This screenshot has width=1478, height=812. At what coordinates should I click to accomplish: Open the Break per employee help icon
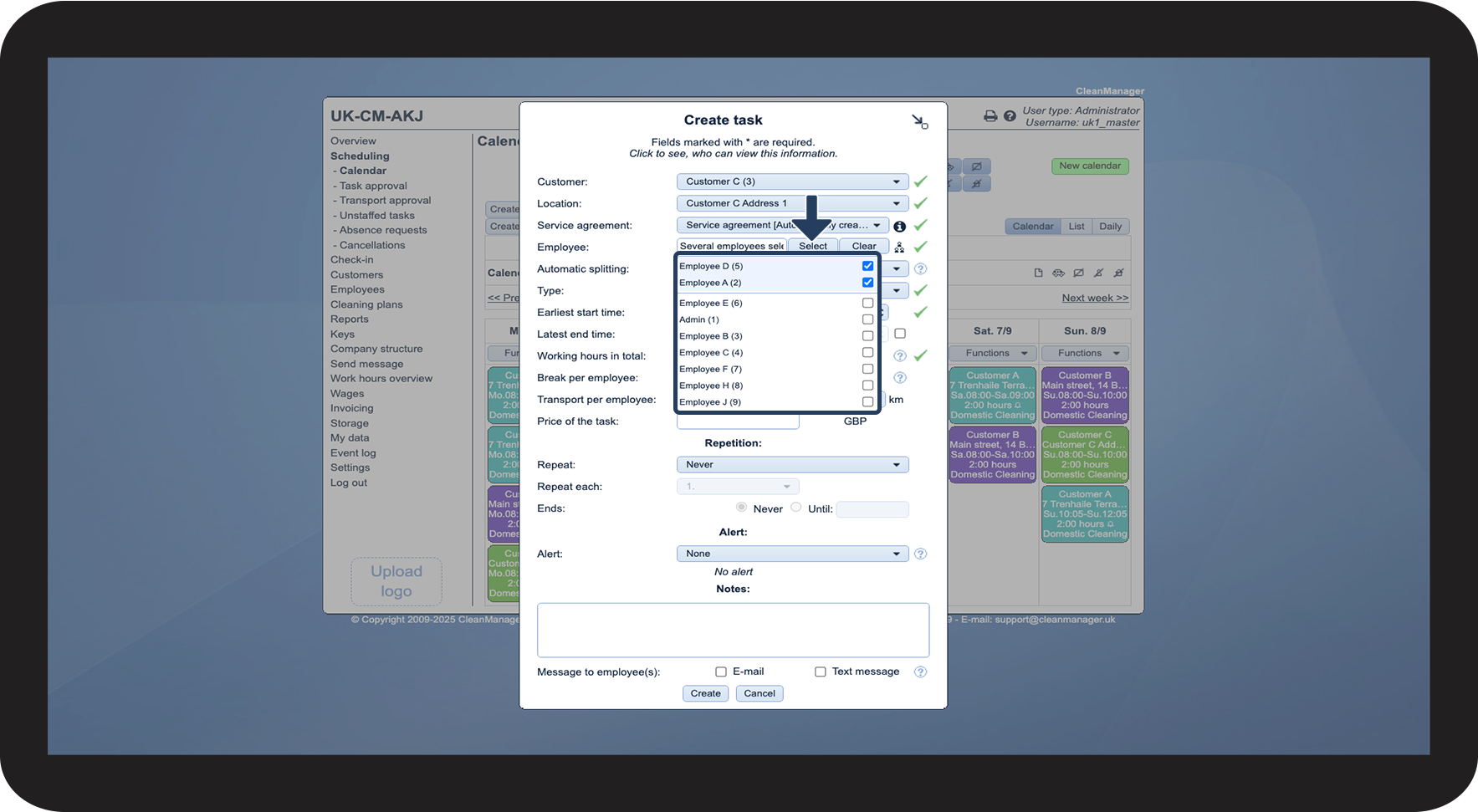[x=900, y=378]
